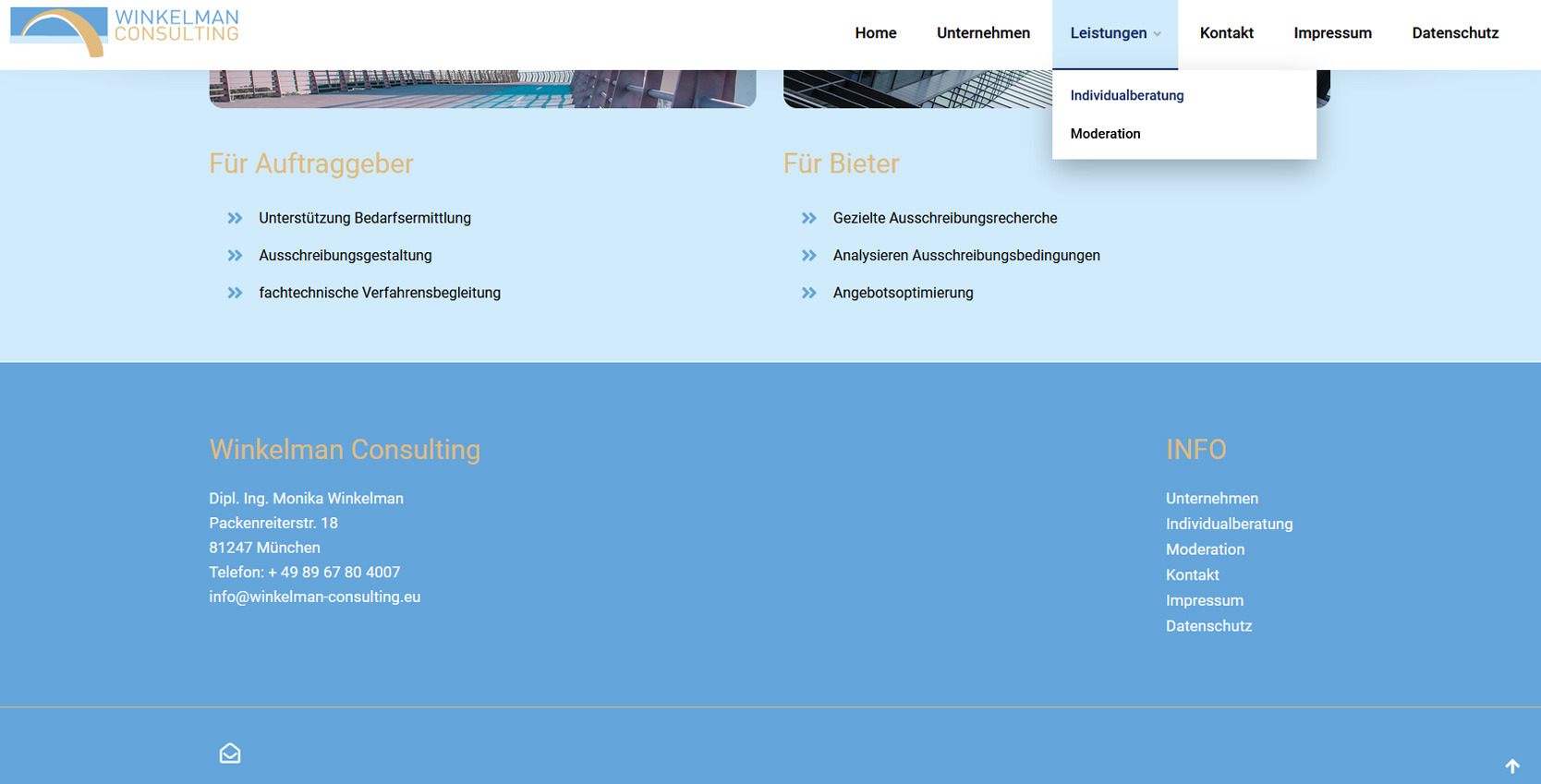Go to Unternehmen in top navigation
Image resolution: width=1541 pixels, height=784 pixels.
click(983, 33)
